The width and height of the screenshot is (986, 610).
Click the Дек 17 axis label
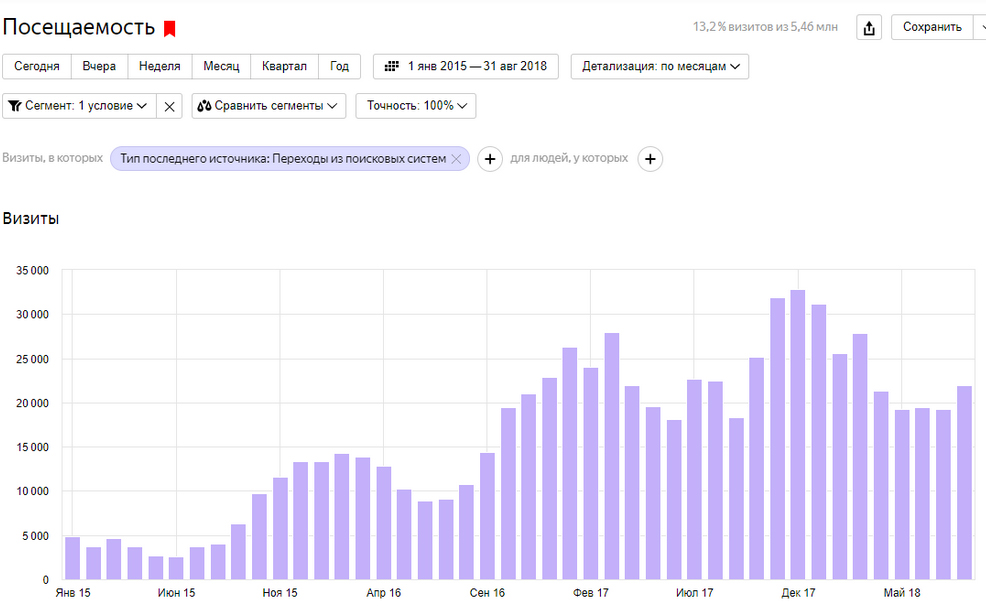pyautogui.click(x=798, y=593)
